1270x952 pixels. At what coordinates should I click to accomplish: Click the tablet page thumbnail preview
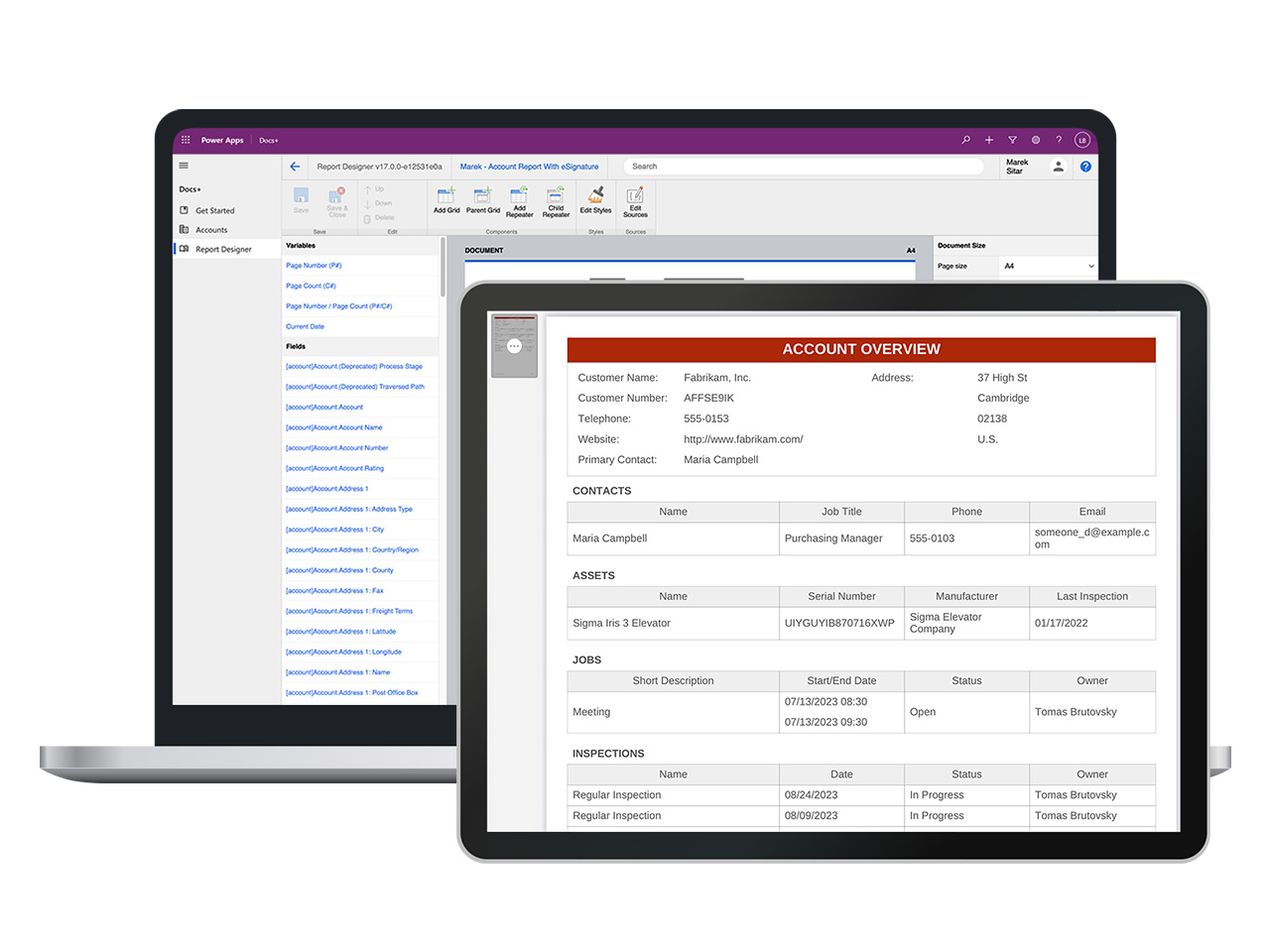[x=514, y=346]
